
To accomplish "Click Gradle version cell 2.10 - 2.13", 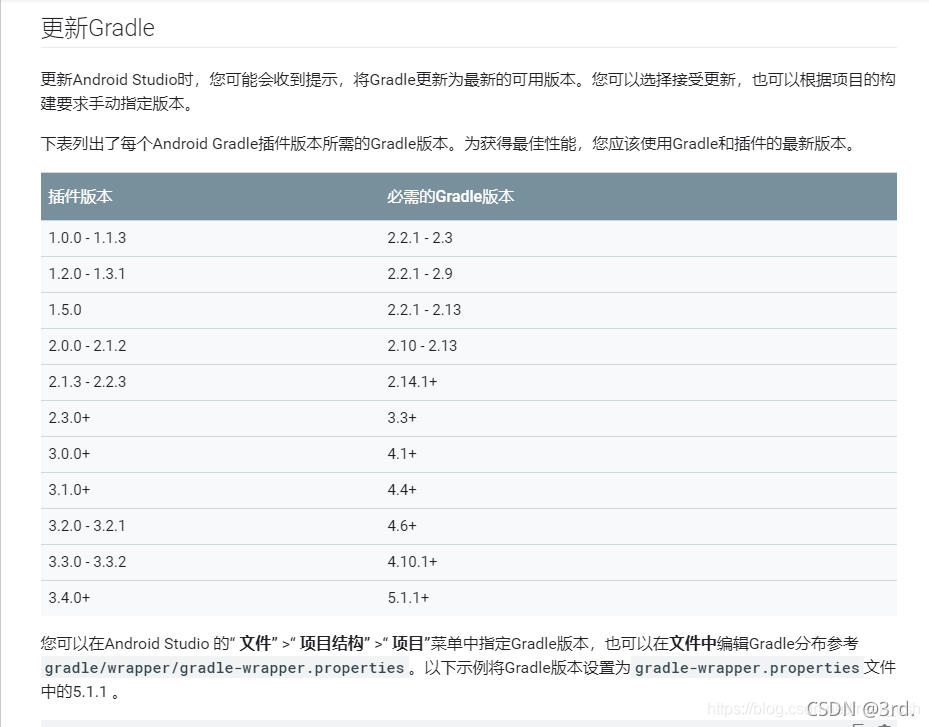I will click(422, 346).
